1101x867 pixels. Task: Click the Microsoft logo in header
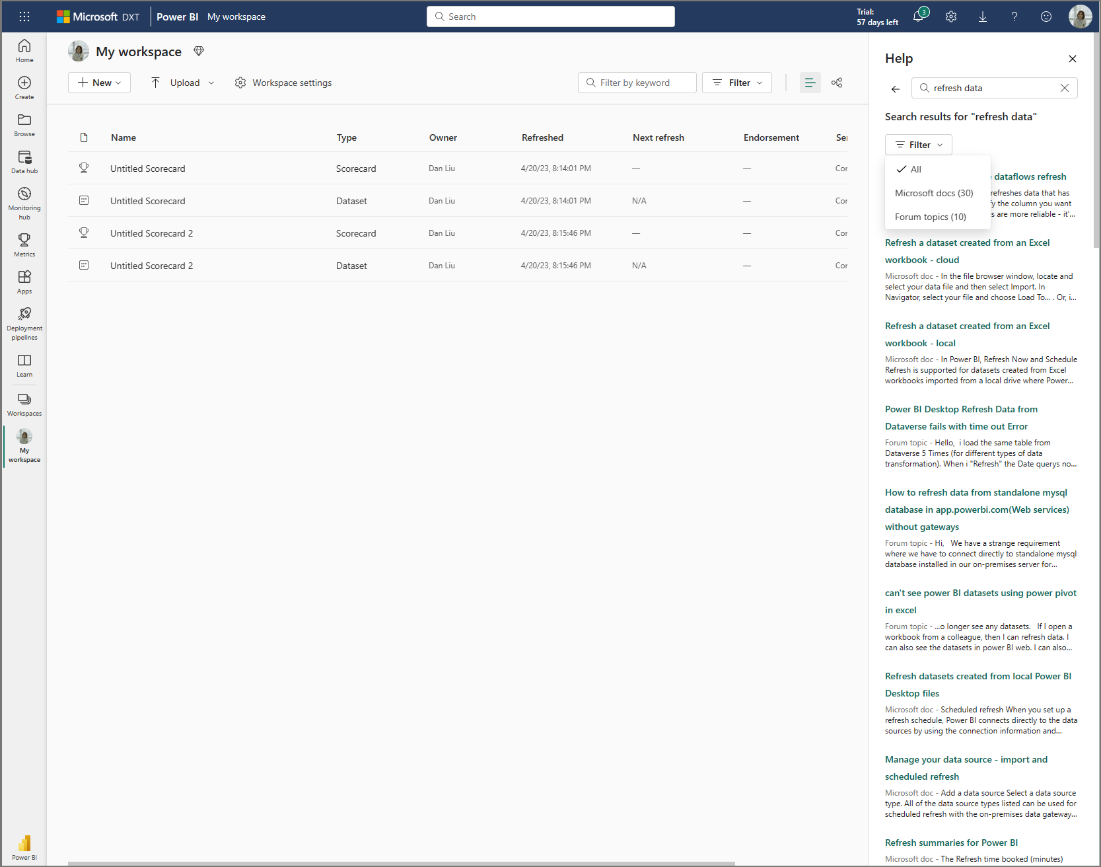[x=98, y=17]
